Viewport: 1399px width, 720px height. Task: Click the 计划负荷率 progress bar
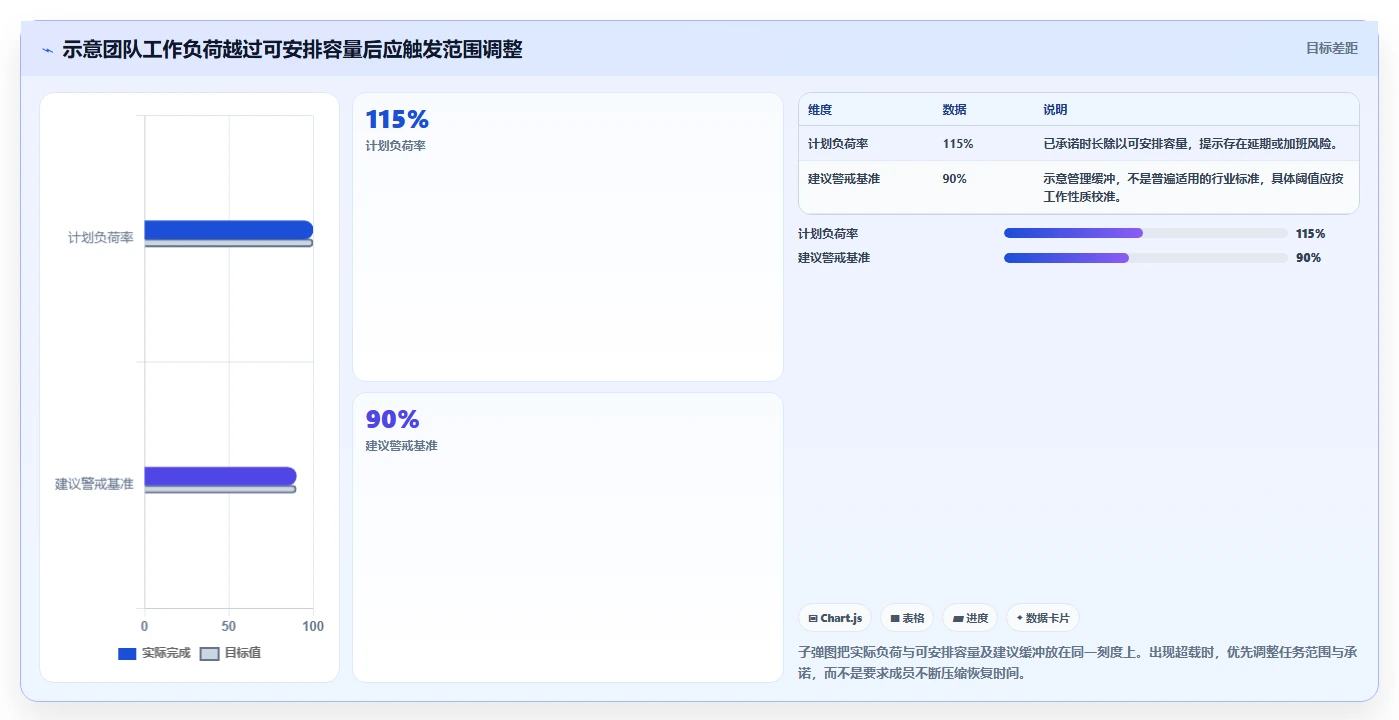coord(1146,233)
